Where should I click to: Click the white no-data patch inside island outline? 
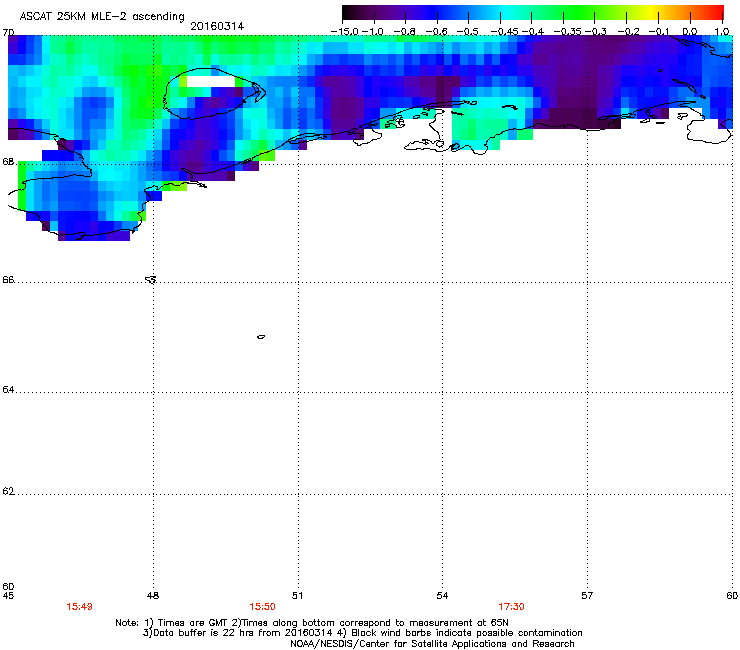211,81
